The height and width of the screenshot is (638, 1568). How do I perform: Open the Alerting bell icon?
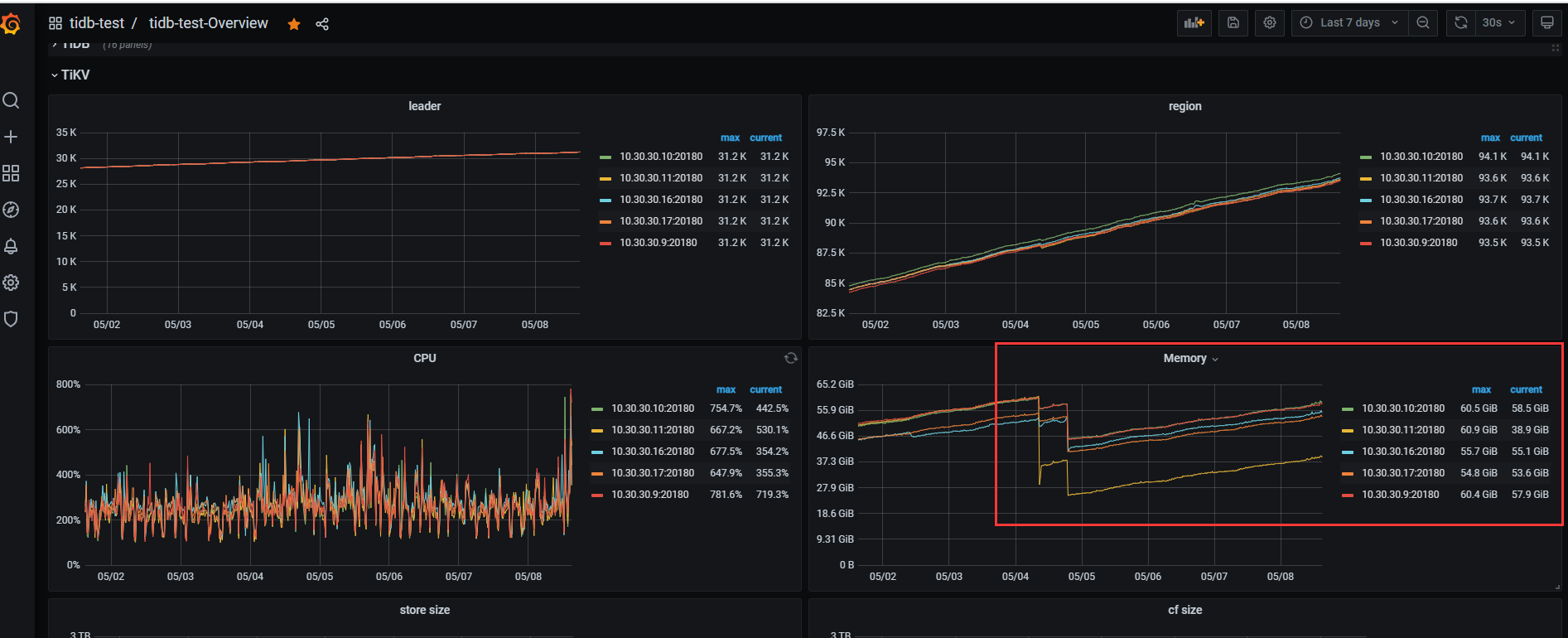pyautogui.click(x=11, y=246)
